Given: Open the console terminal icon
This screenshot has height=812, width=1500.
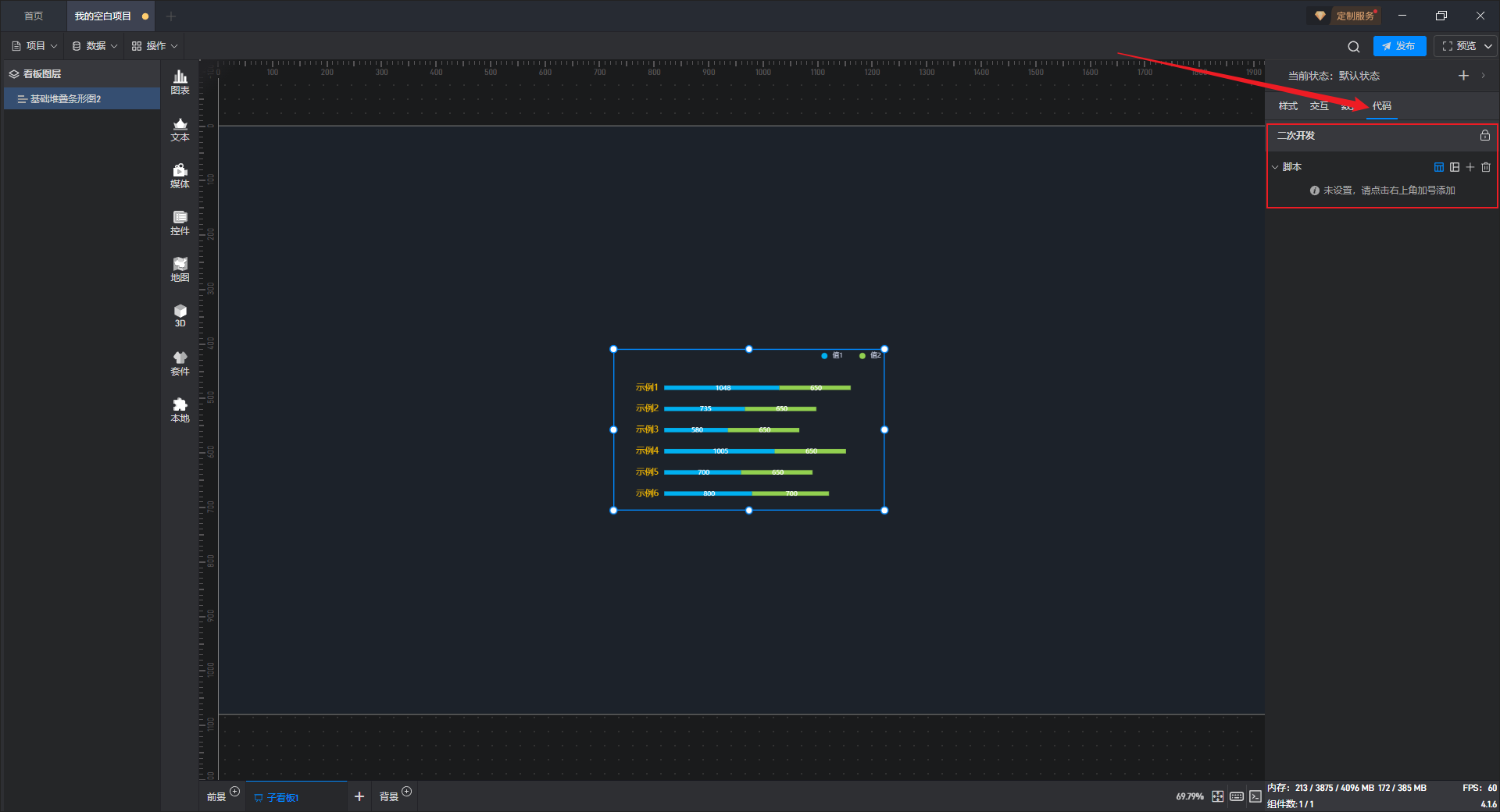Looking at the screenshot, I should [x=1255, y=796].
